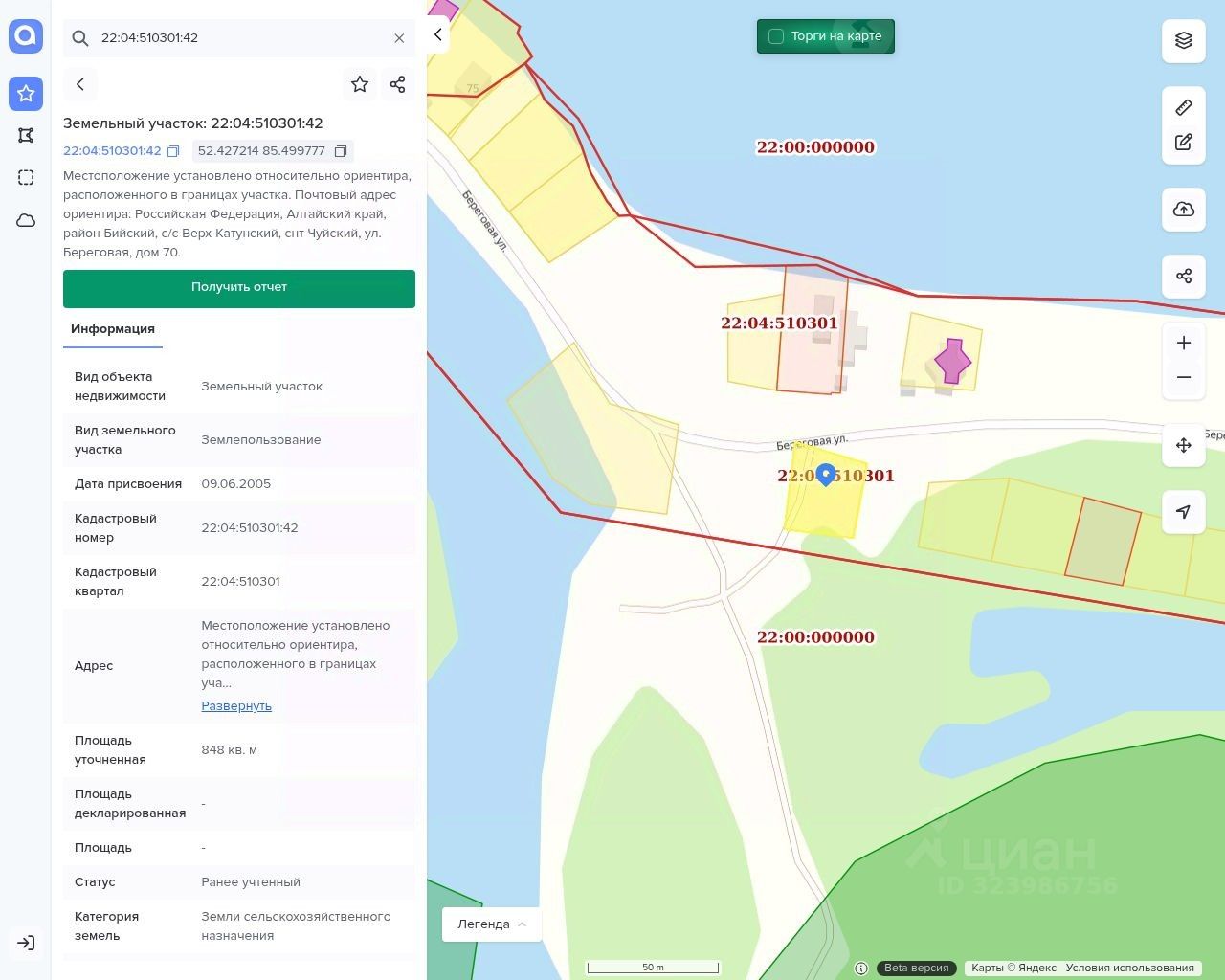Click the 'Развернуть' address link
Image resolution: width=1225 pixels, height=980 pixels.
pyautogui.click(x=236, y=706)
